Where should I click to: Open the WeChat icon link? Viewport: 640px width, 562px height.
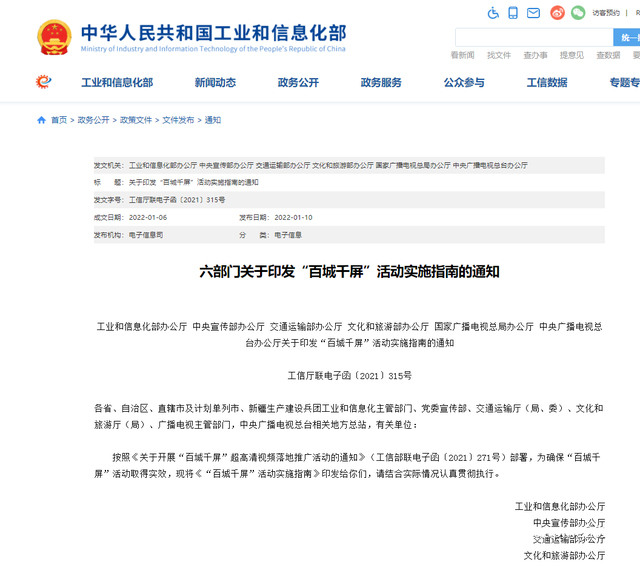pos(578,13)
